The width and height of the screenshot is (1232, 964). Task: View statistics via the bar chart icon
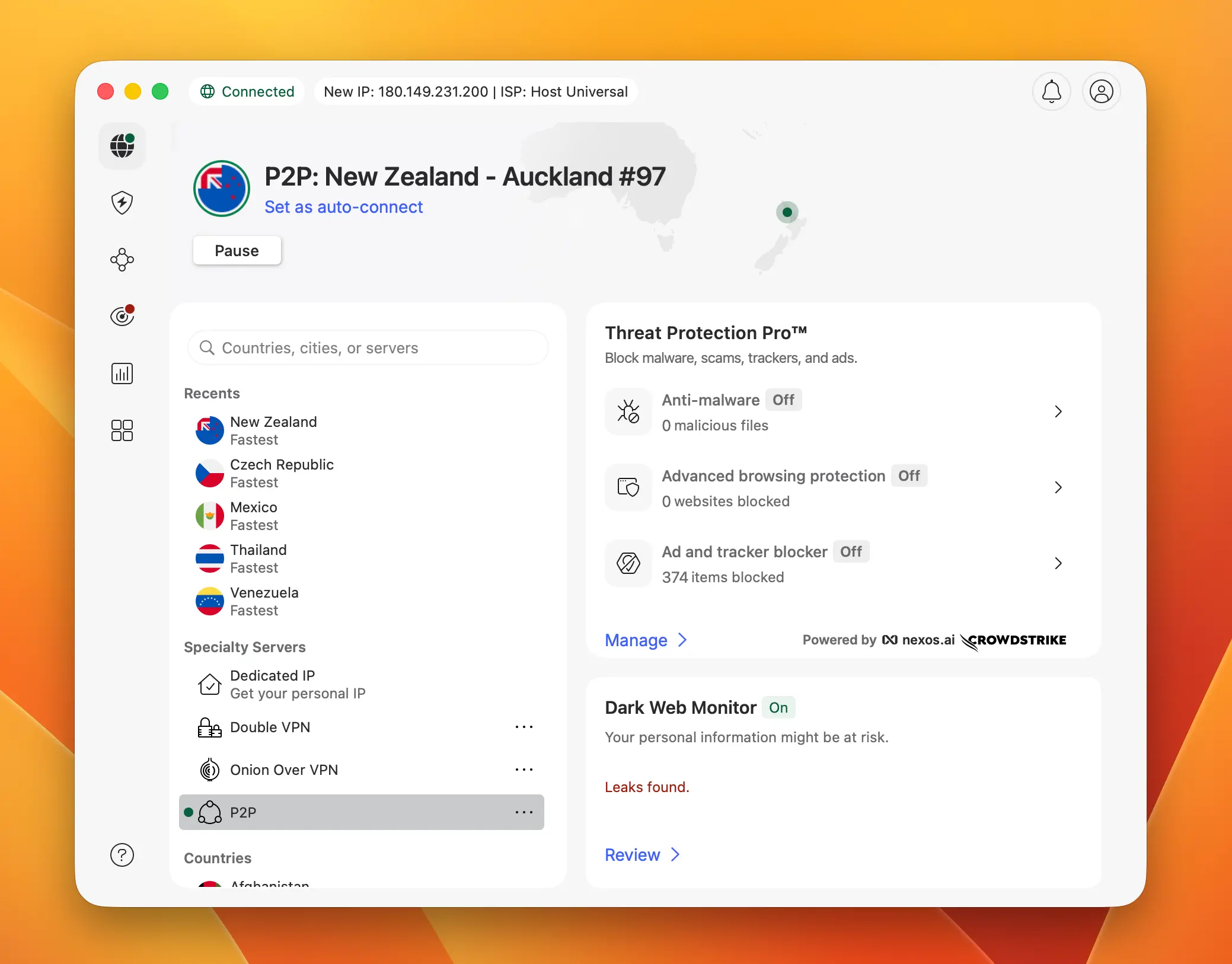pos(122,373)
